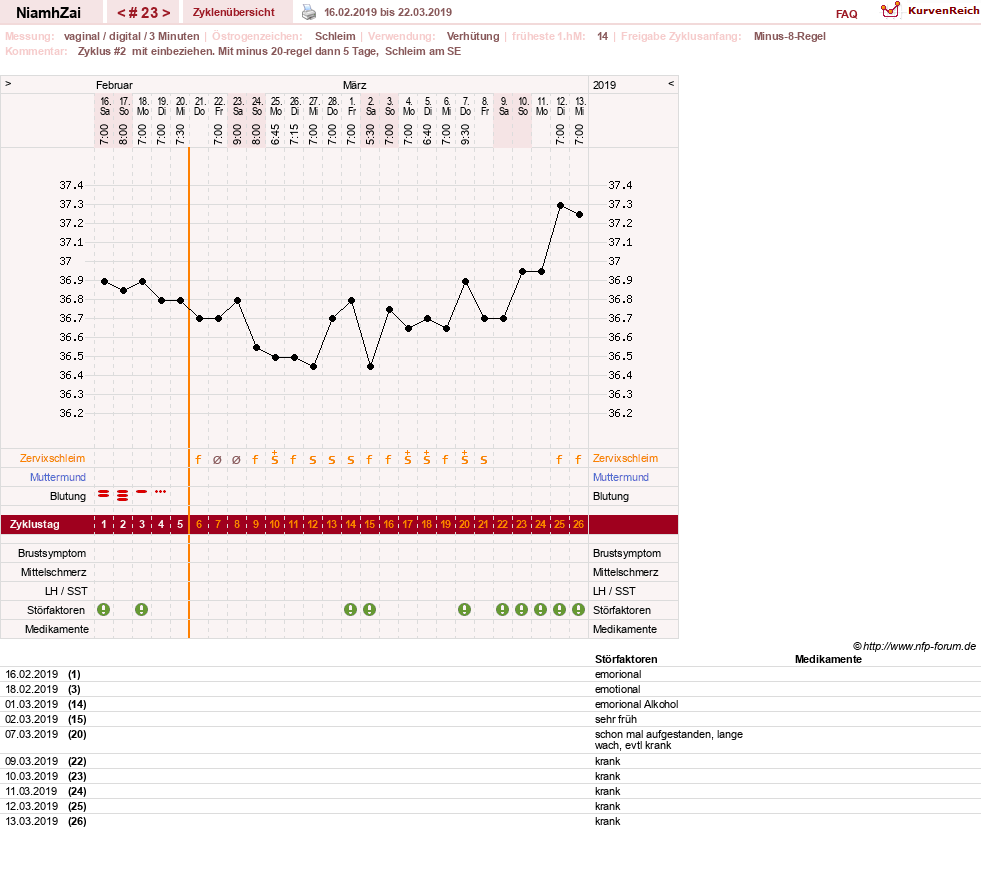Click mucus f symbol on cycle day 6
The height and width of the screenshot is (892, 981).
pos(198,460)
